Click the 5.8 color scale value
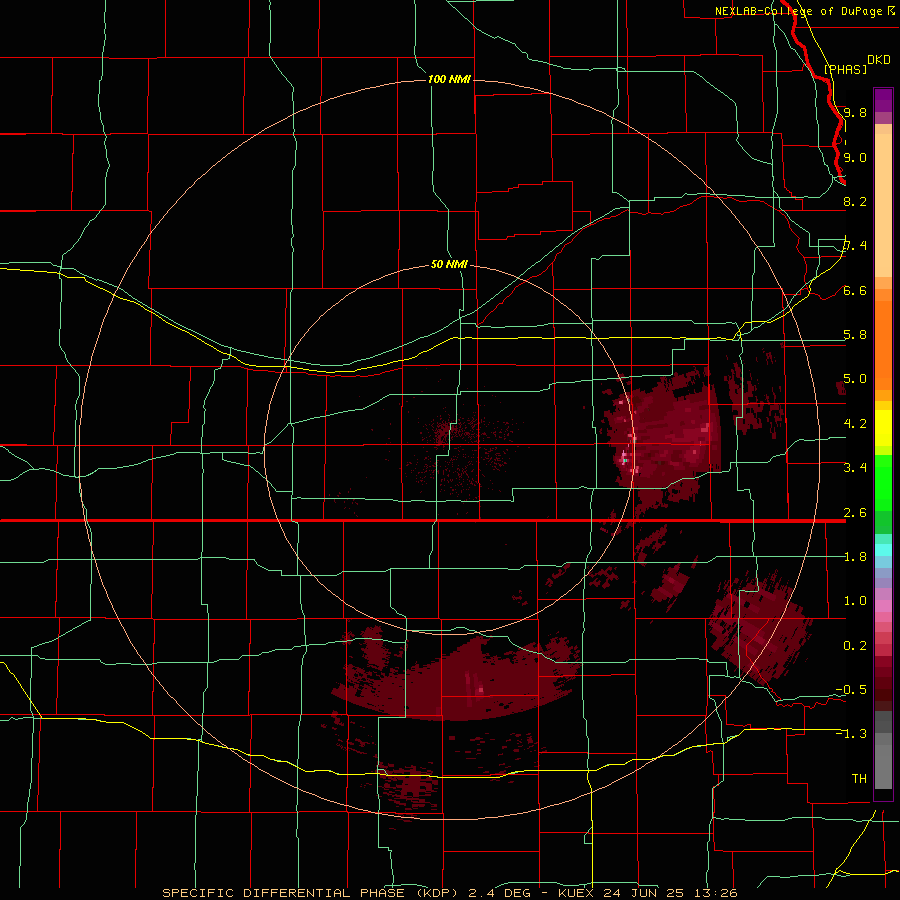The image size is (900, 900). pos(855,335)
